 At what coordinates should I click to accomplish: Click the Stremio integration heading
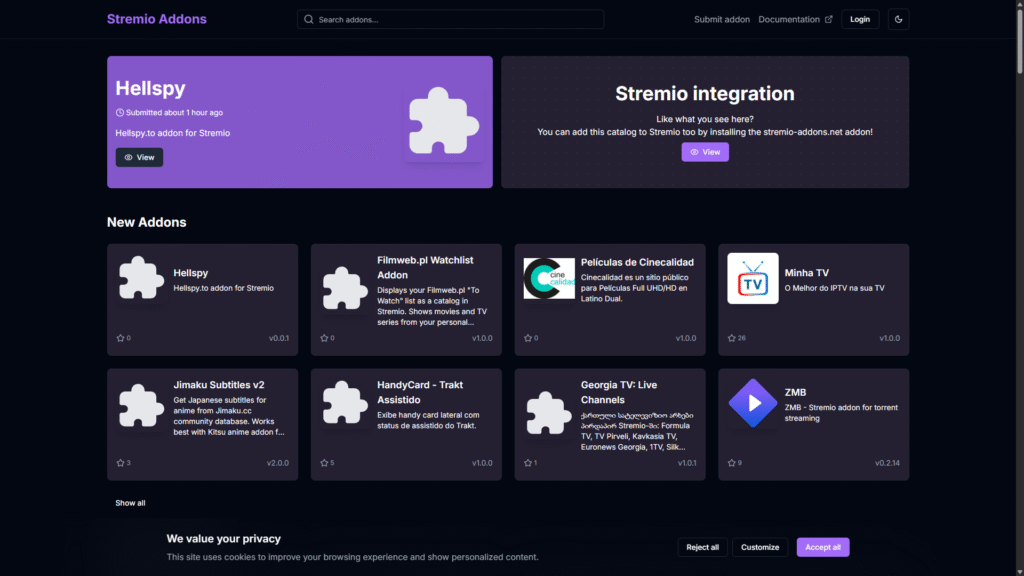[x=705, y=93]
